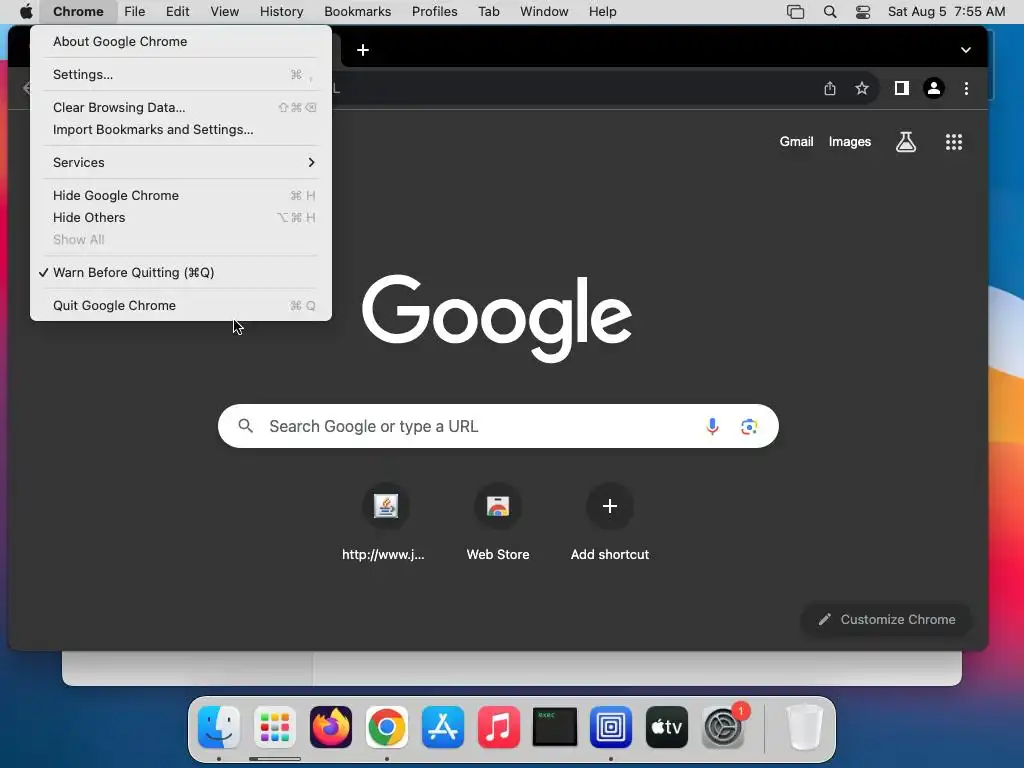Image resolution: width=1024 pixels, height=768 pixels.
Task: Click Google Chrome in the Dock
Action: [x=387, y=727]
